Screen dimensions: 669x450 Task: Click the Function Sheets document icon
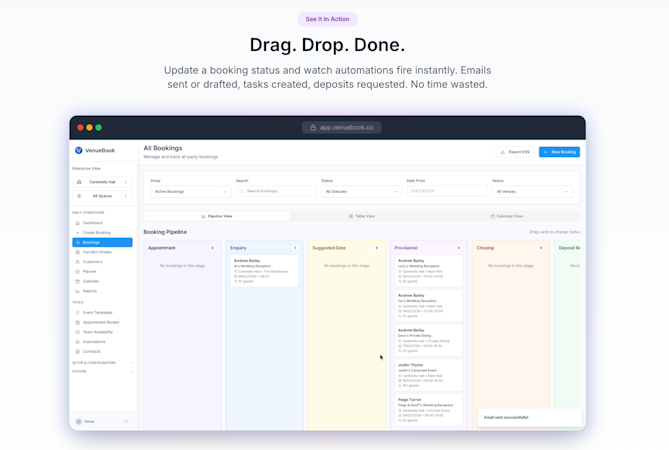77,252
